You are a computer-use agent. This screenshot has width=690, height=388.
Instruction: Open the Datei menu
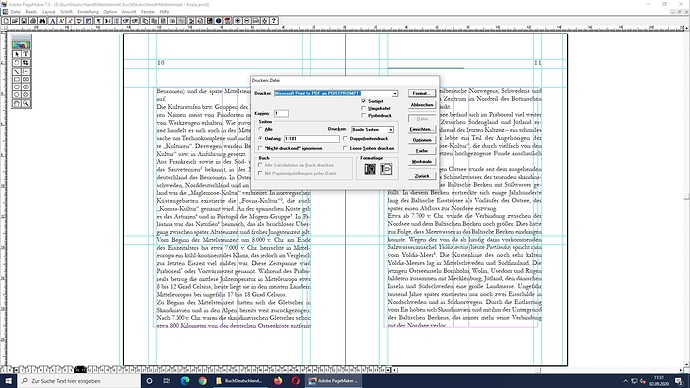click(x=15, y=12)
